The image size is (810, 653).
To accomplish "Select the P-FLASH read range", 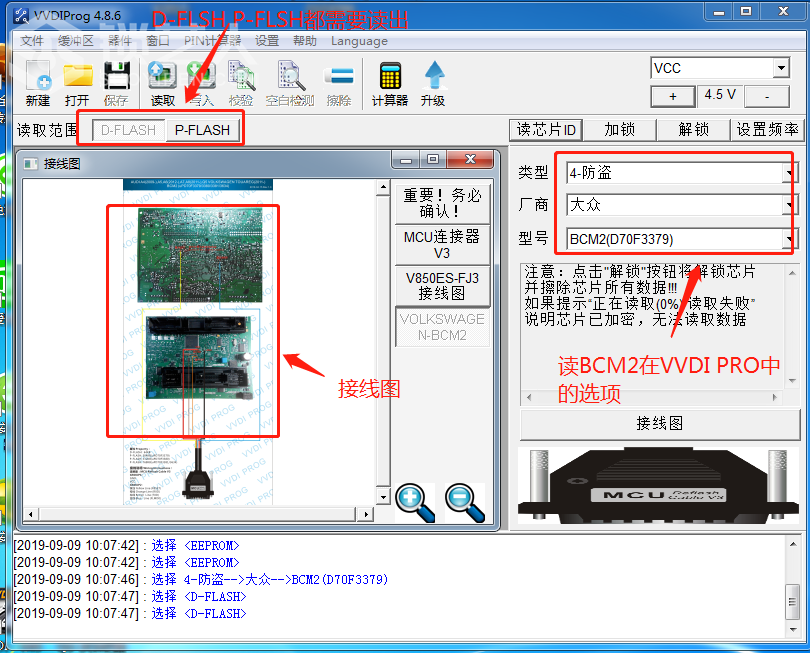I will point(202,130).
